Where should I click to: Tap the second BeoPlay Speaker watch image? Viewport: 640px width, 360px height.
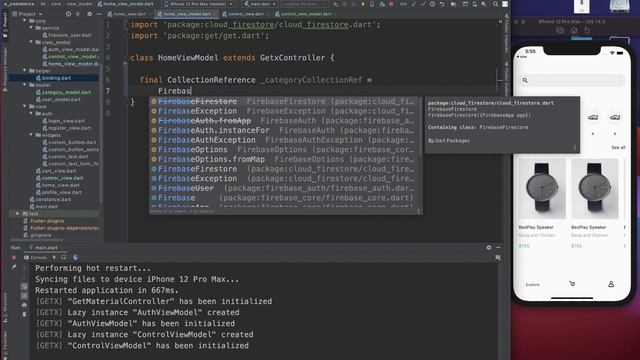[x=595, y=189]
